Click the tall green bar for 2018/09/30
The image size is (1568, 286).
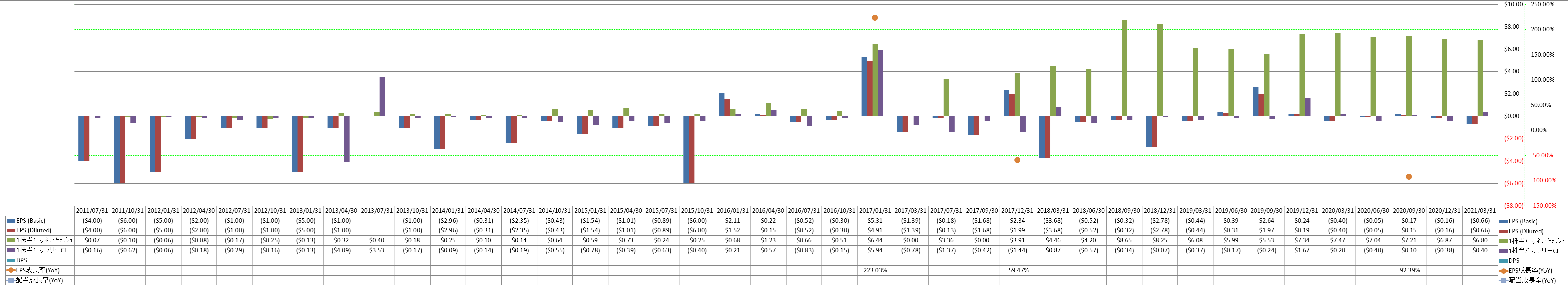[1124, 68]
